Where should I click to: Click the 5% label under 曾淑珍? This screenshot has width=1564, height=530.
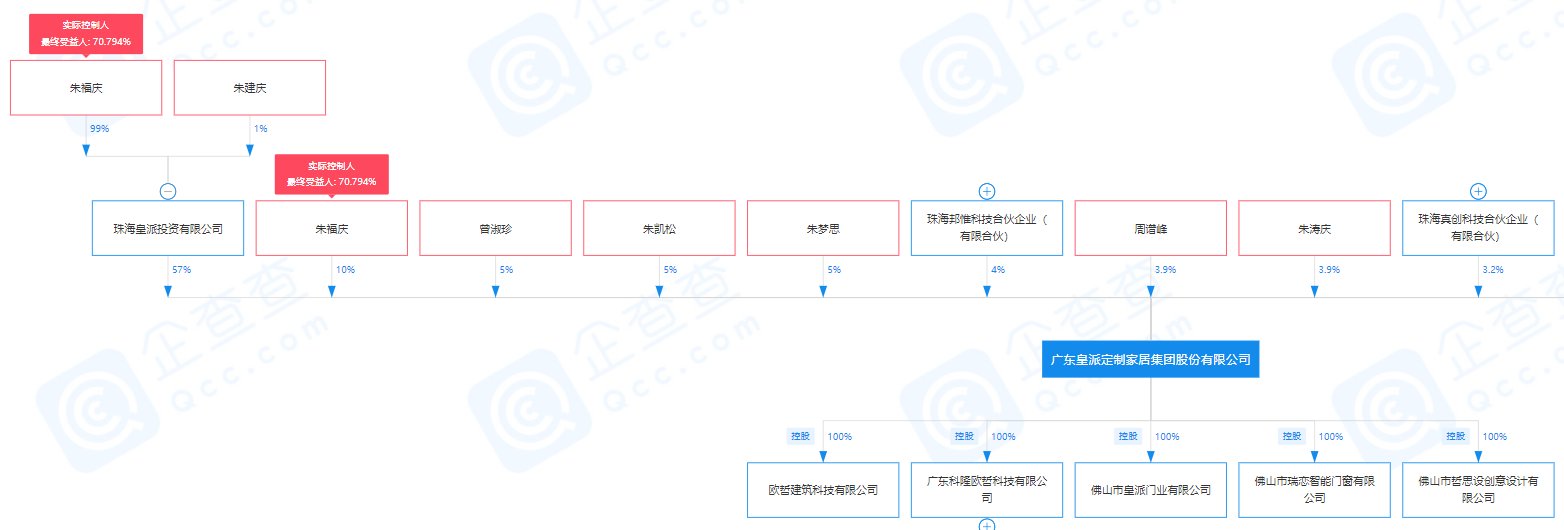coord(506,270)
